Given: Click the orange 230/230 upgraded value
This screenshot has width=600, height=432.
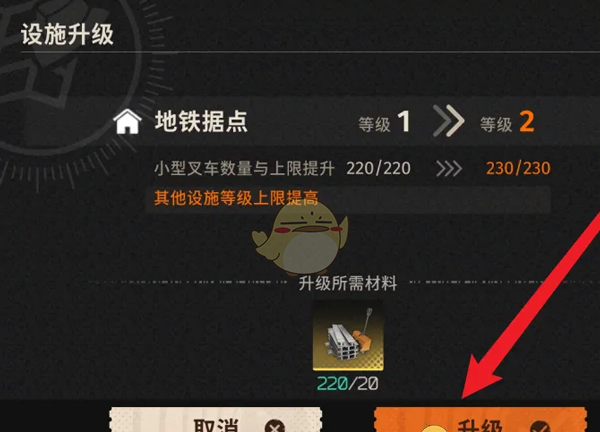Looking at the screenshot, I should (518, 168).
